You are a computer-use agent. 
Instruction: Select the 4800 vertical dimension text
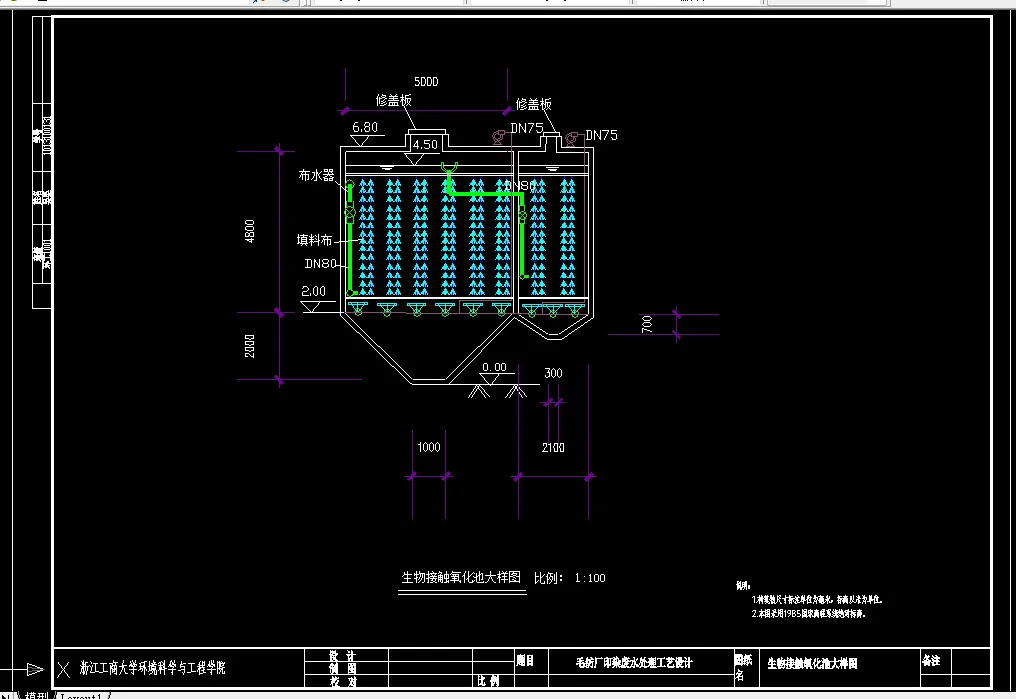pos(249,232)
